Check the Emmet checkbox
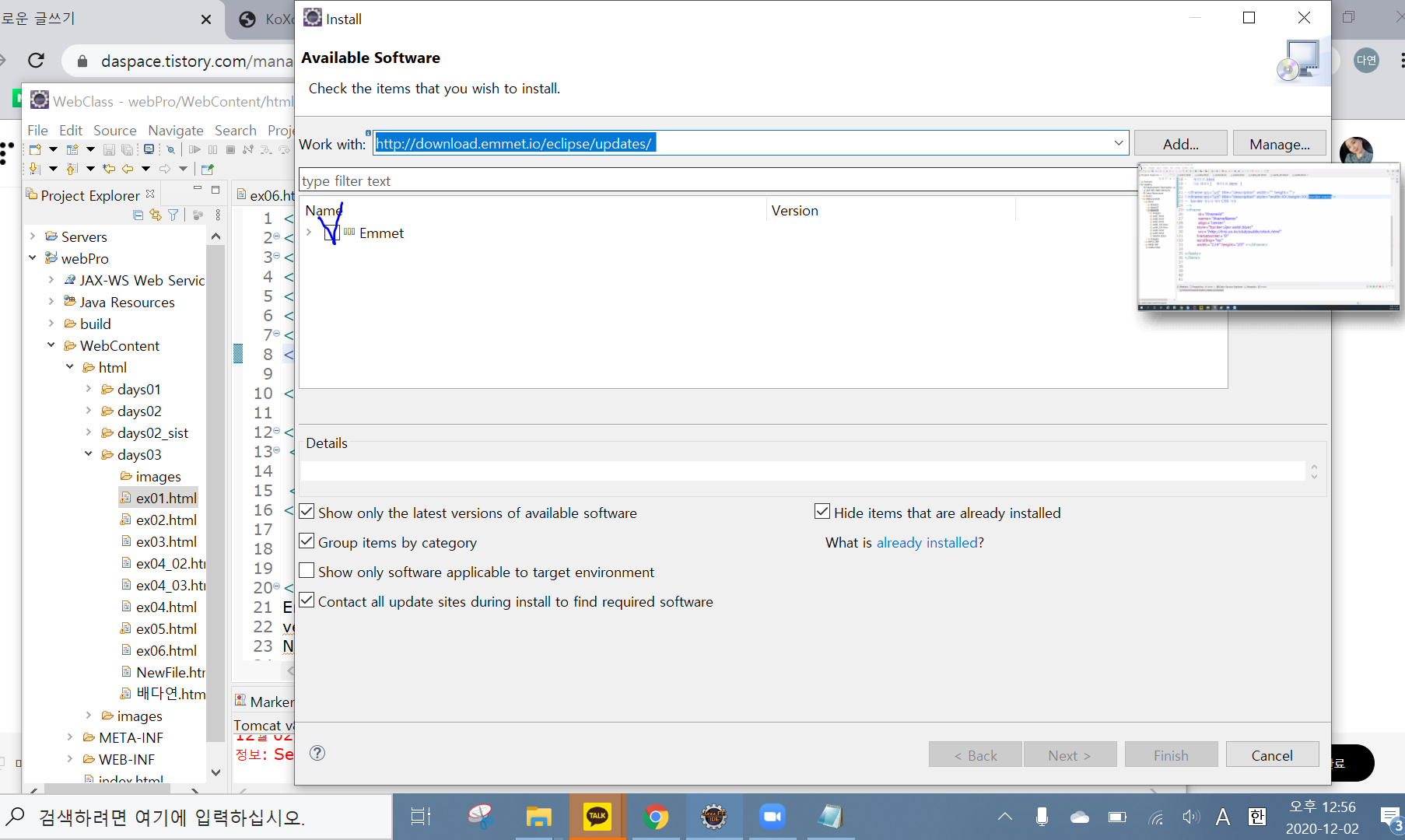The width and height of the screenshot is (1405, 840). pos(331,233)
